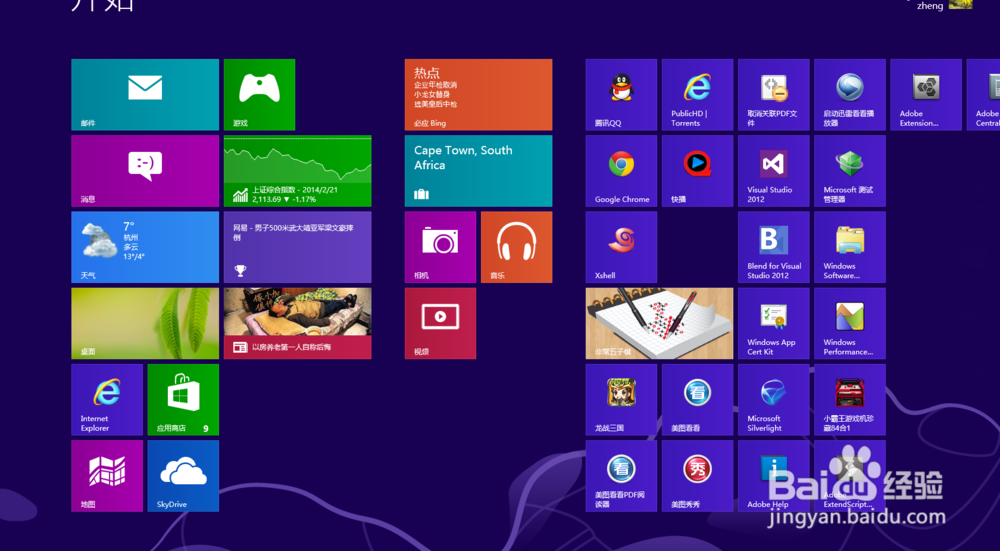Open the Adobe Extension tile

(x=926, y=94)
